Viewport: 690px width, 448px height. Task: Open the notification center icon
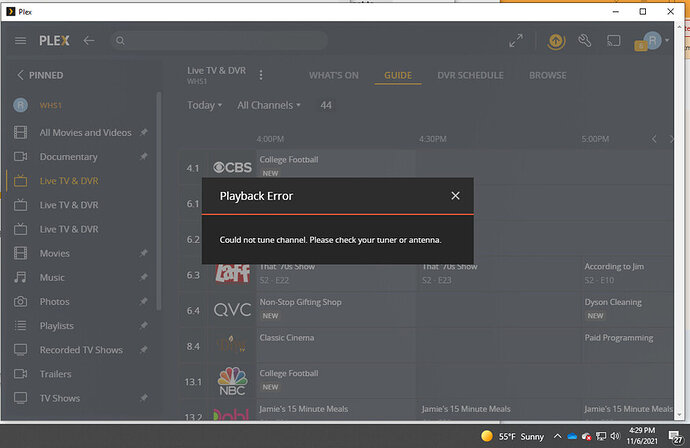click(x=675, y=437)
